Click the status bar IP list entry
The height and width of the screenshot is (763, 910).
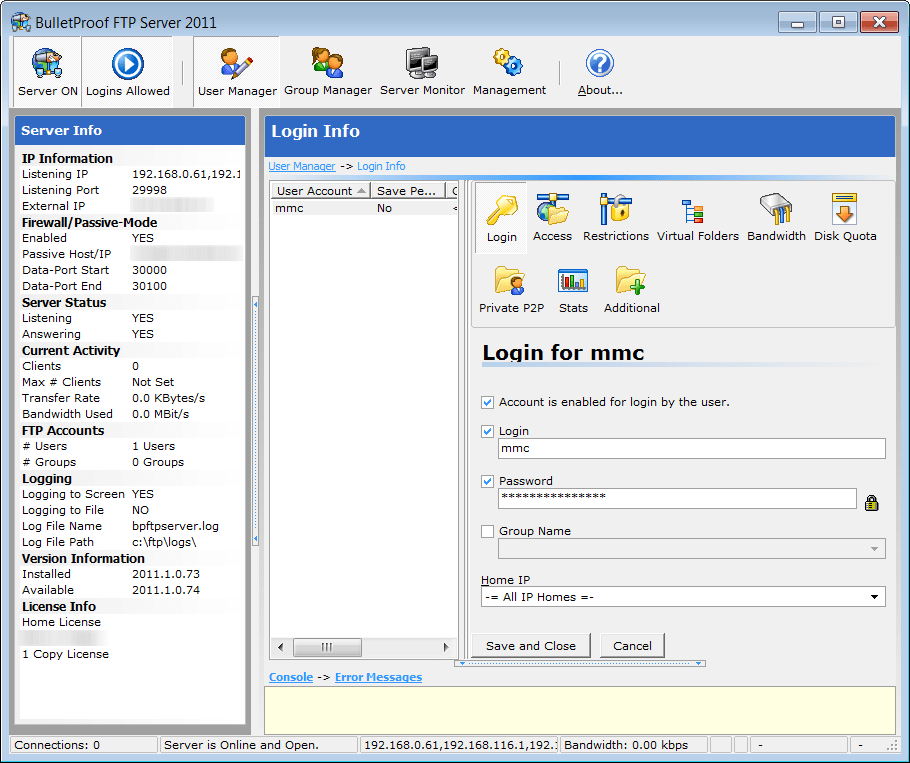pos(460,745)
